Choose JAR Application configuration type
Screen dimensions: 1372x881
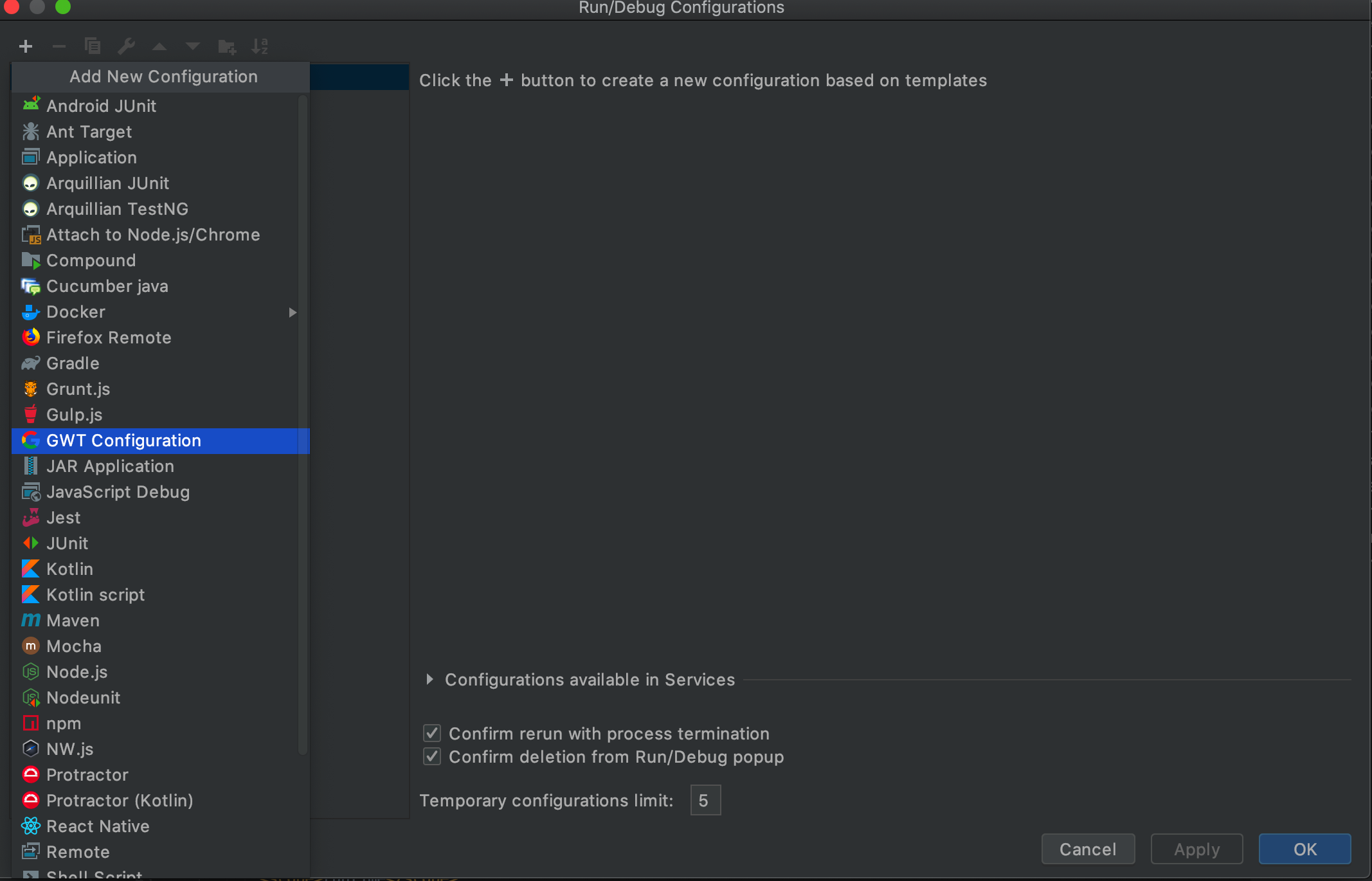click(x=161, y=467)
